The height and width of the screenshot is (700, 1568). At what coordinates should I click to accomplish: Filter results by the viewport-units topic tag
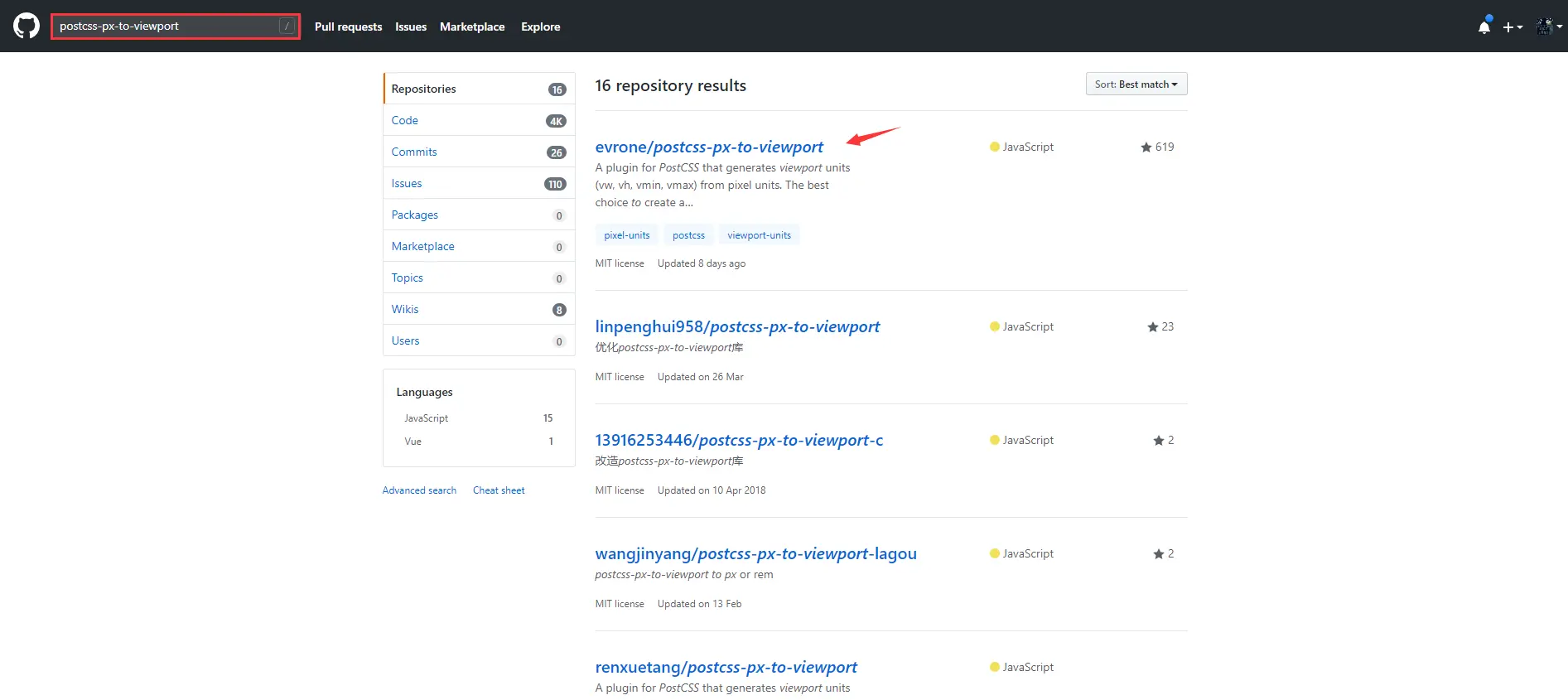pos(759,235)
